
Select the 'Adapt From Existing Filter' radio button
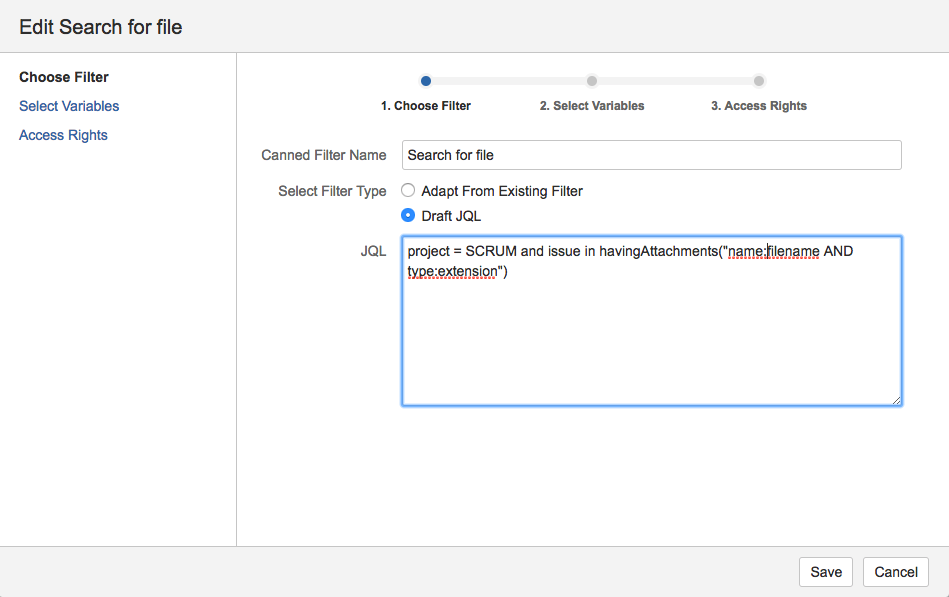[408, 190]
